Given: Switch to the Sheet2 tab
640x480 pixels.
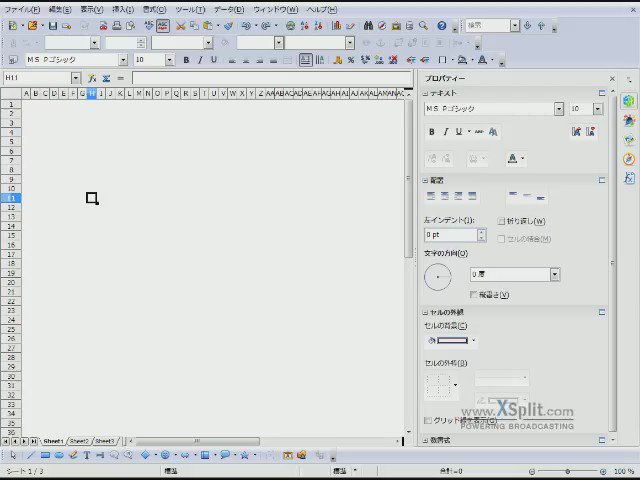Looking at the screenshot, I should (x=79, y=441).
